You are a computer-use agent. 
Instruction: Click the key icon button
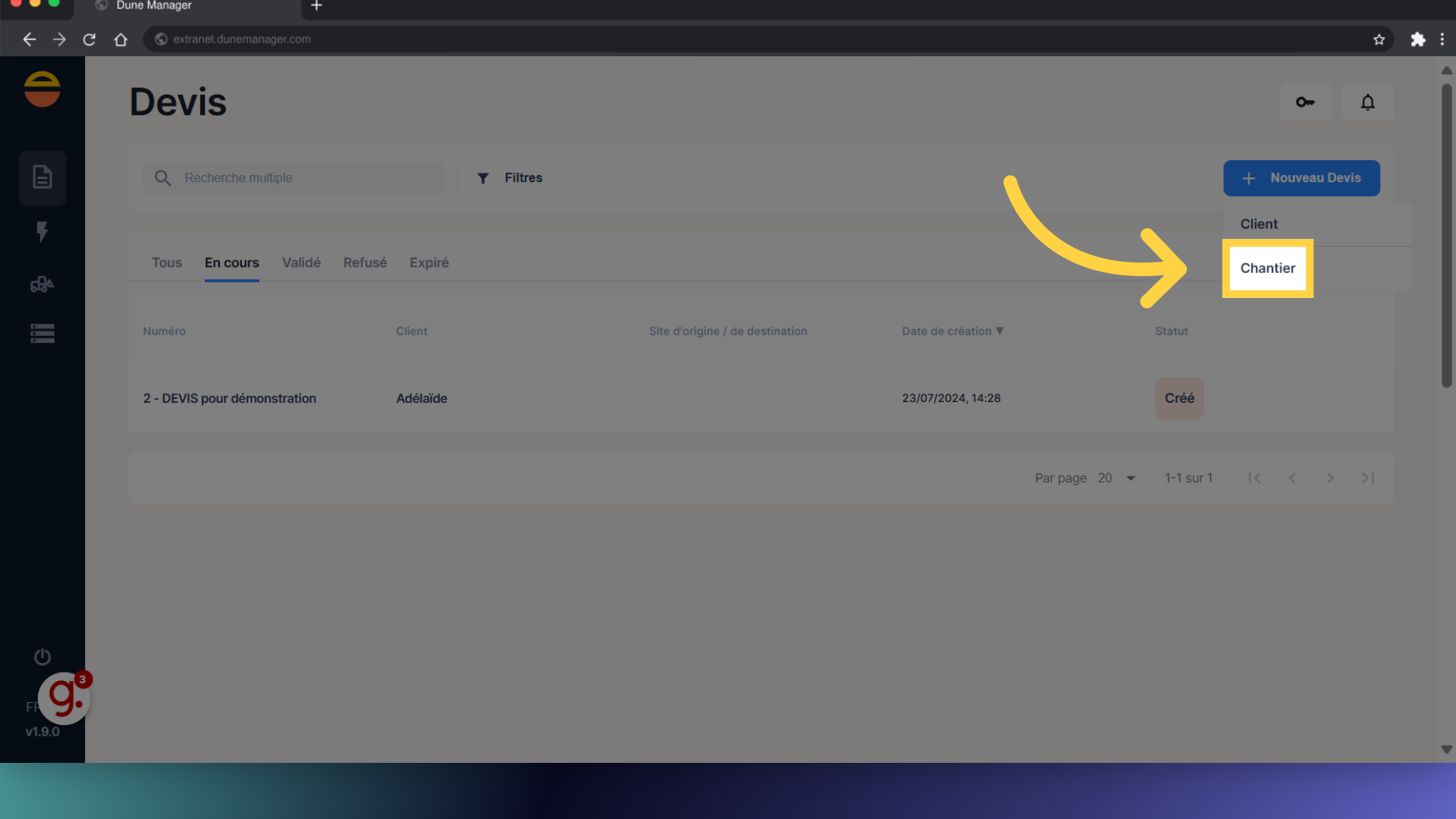1305,102
